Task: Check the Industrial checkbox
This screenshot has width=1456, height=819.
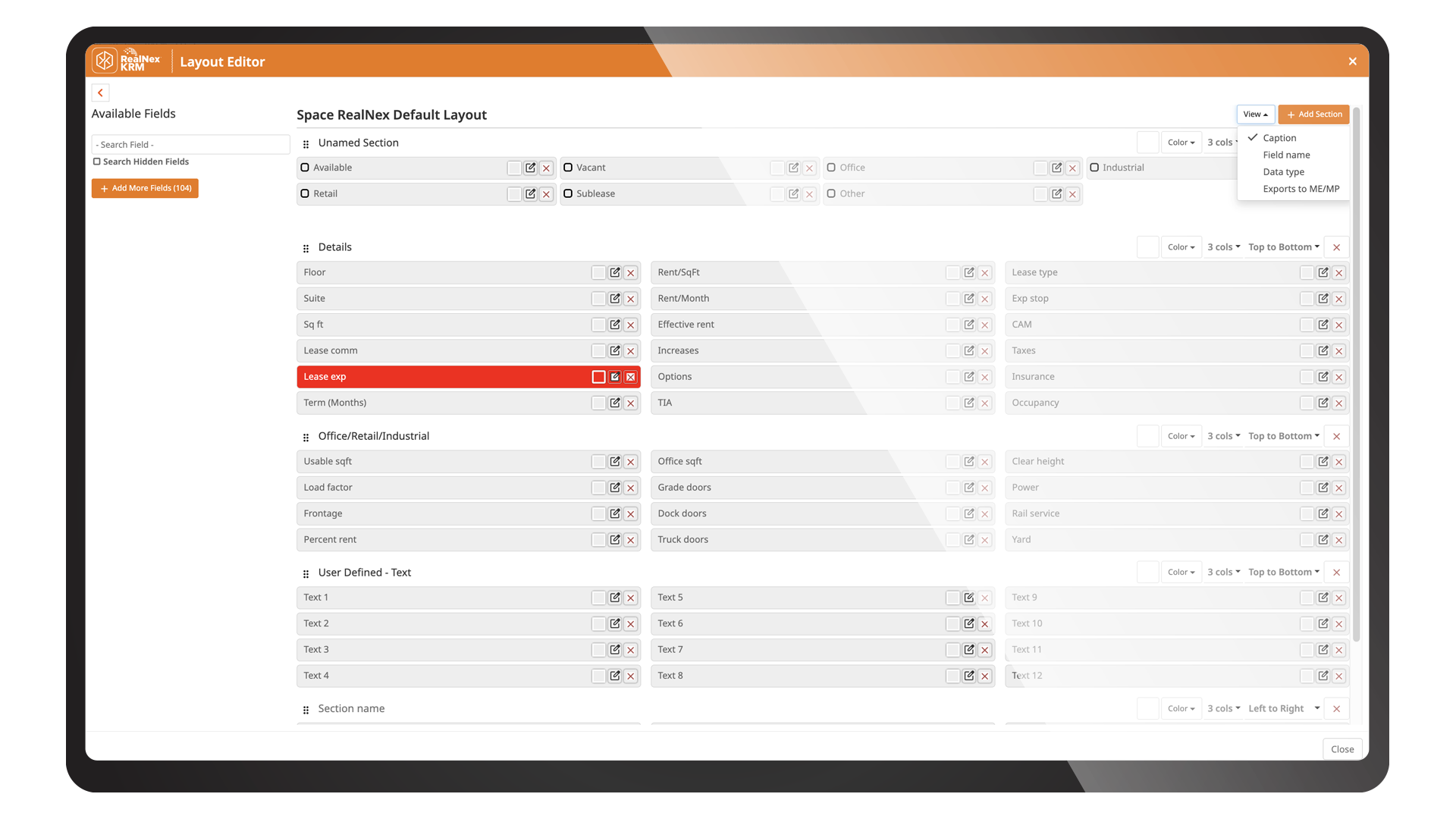Action: tap(1094, 168)
